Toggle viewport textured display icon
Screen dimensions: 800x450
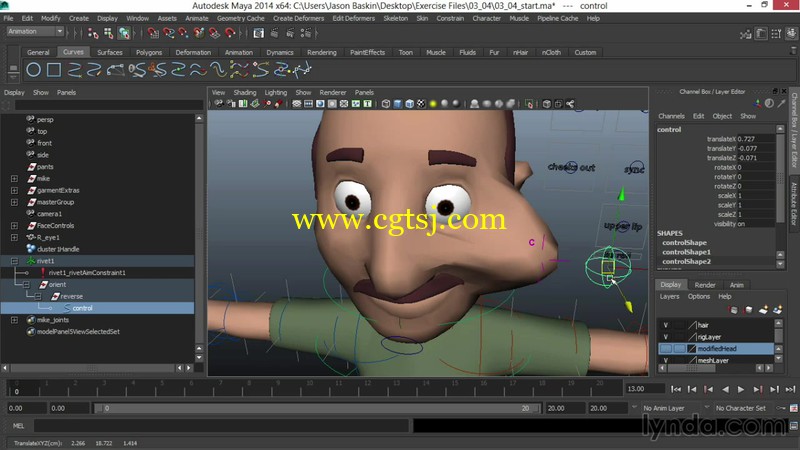[x=421, y=104]
